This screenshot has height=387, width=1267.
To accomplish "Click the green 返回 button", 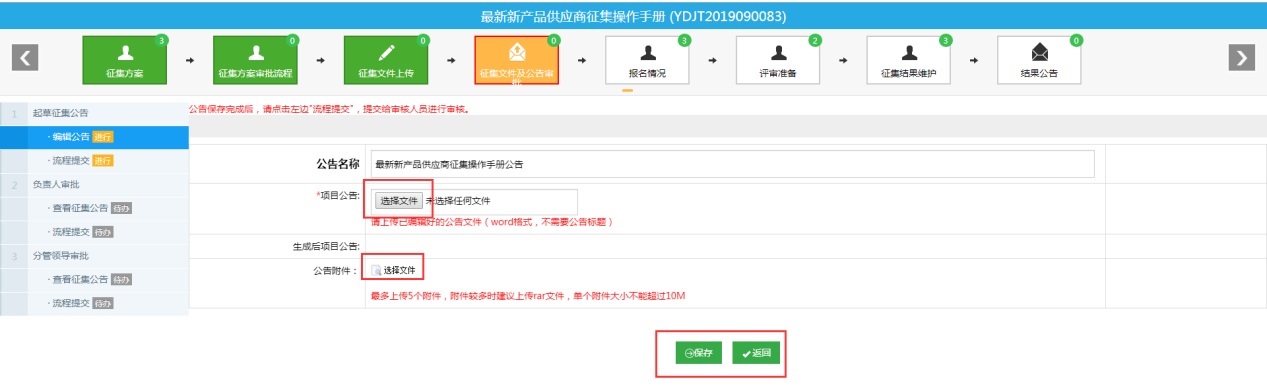I will coord(756,353).
